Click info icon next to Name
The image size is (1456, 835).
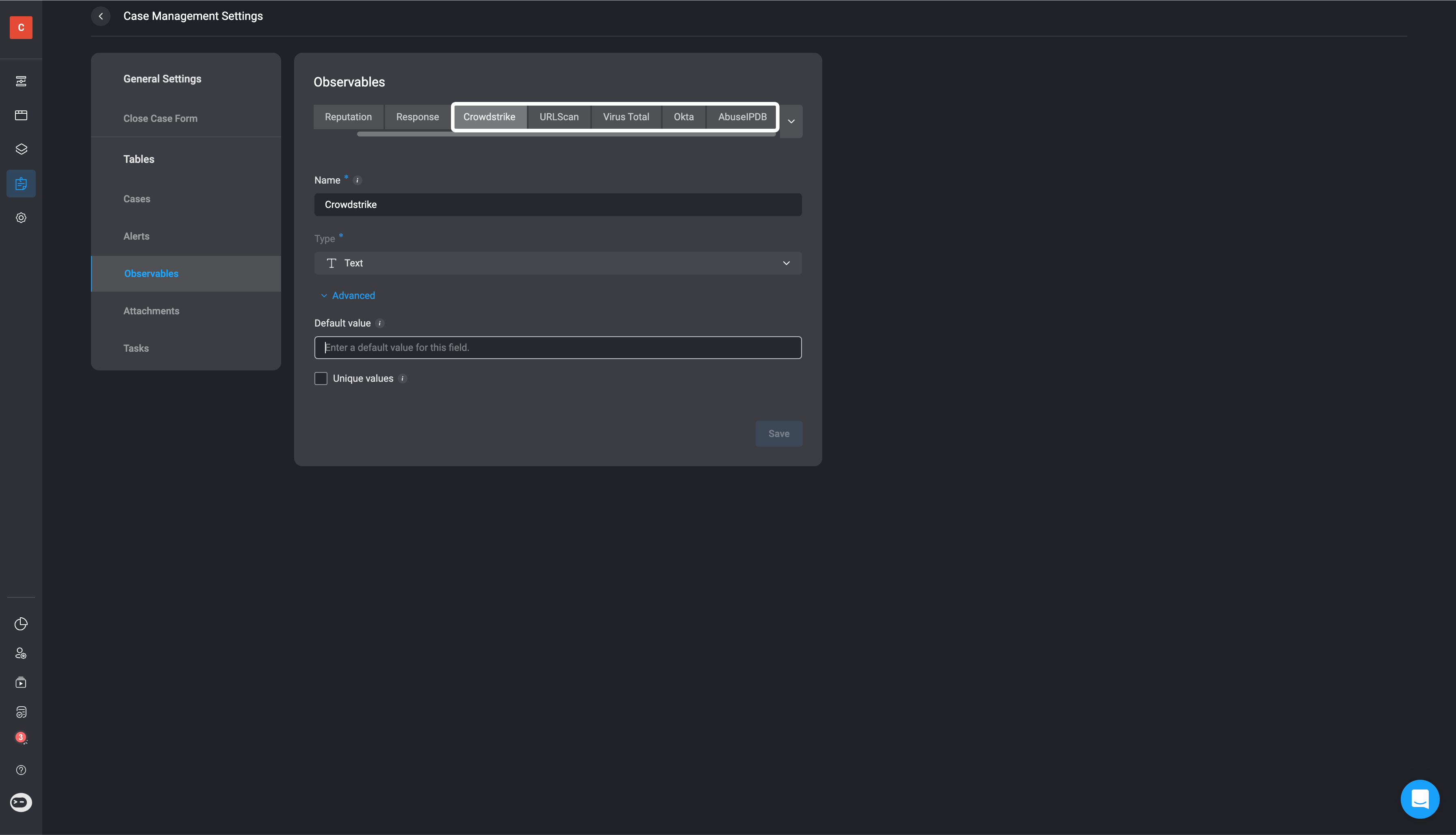click(357, 181)
